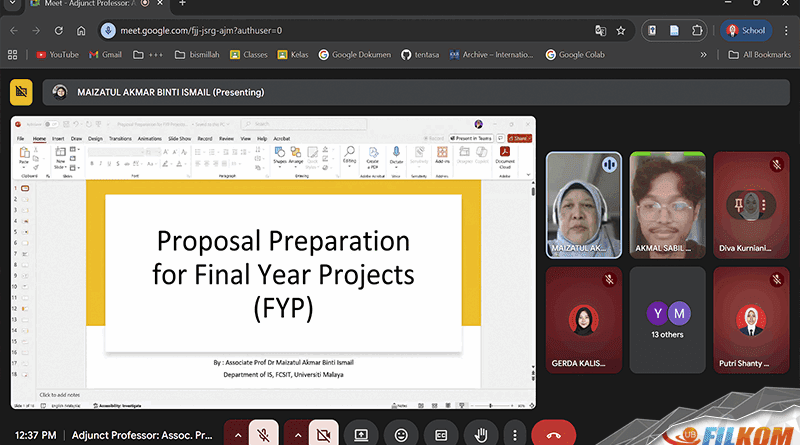Open the Google Colab bookmark
Screen dimensions: 800x445
pos(582,55)
